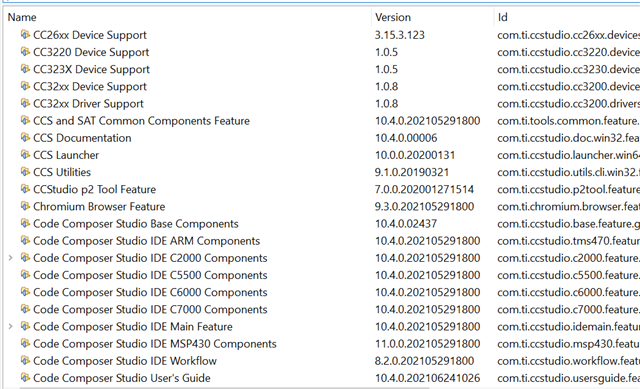Click the IDE MSP430 Components feature icon
Image resolution: width=640 pixels, height=389 pixels.
click(x=25, y=343)
